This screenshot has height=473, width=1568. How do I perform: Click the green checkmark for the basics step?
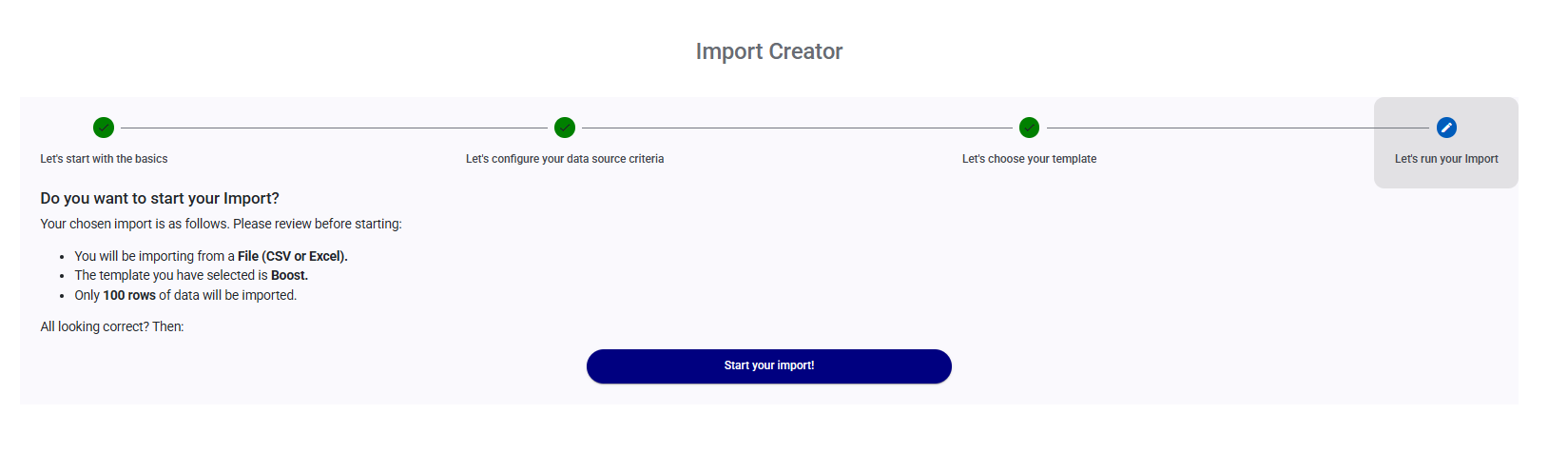click(x=104, y=128)
